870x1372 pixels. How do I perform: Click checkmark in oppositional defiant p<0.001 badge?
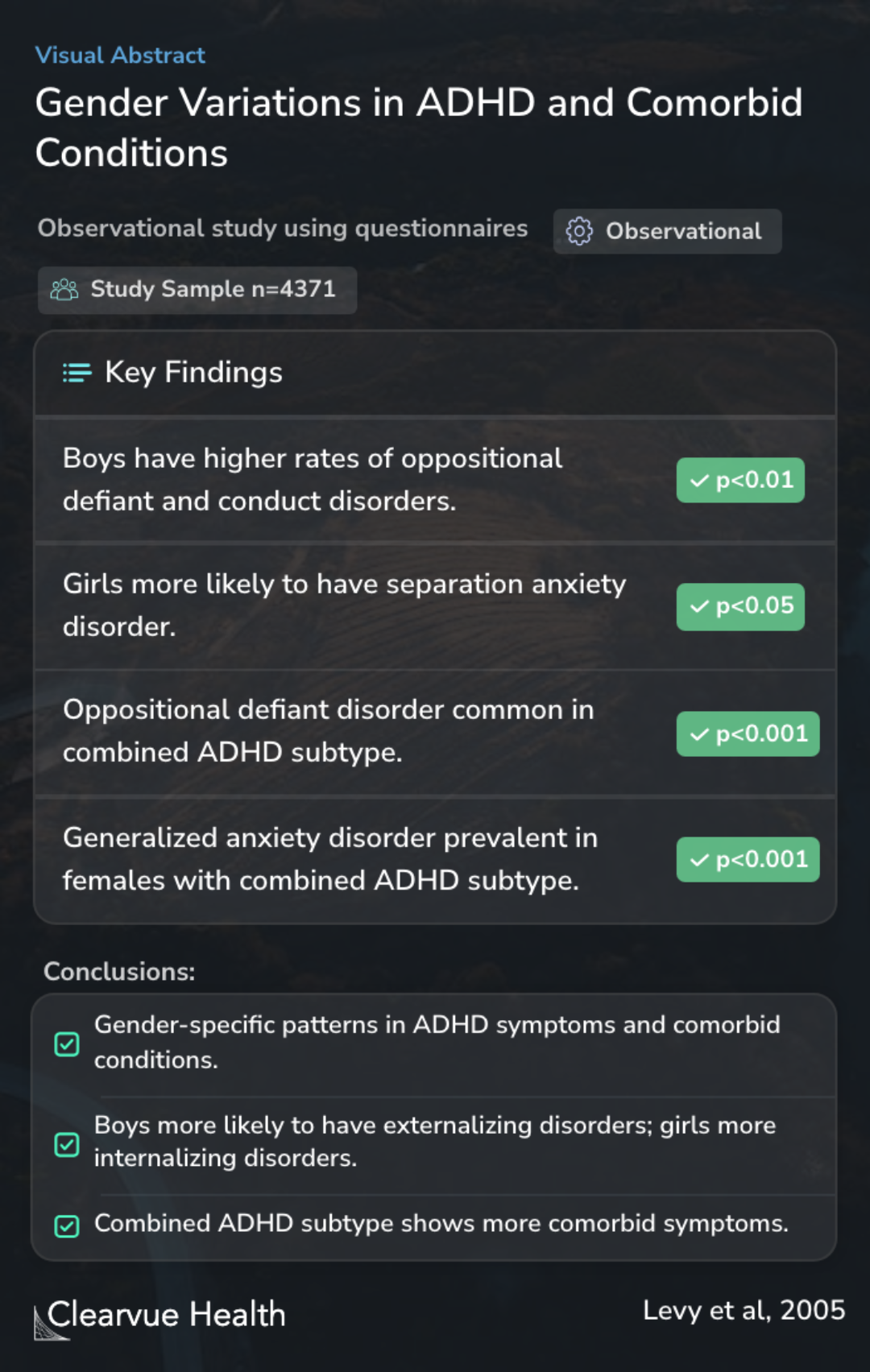coord(700,734)
